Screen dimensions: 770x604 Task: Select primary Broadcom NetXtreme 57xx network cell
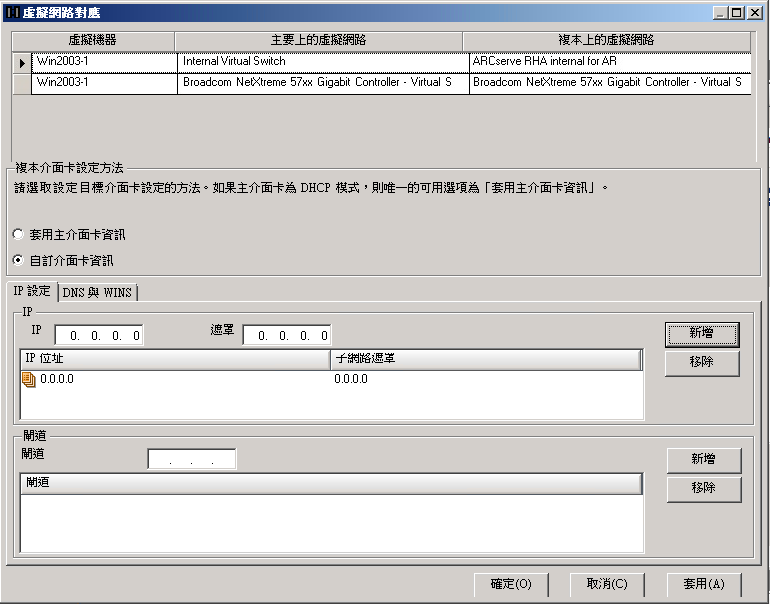coord(323,83)
